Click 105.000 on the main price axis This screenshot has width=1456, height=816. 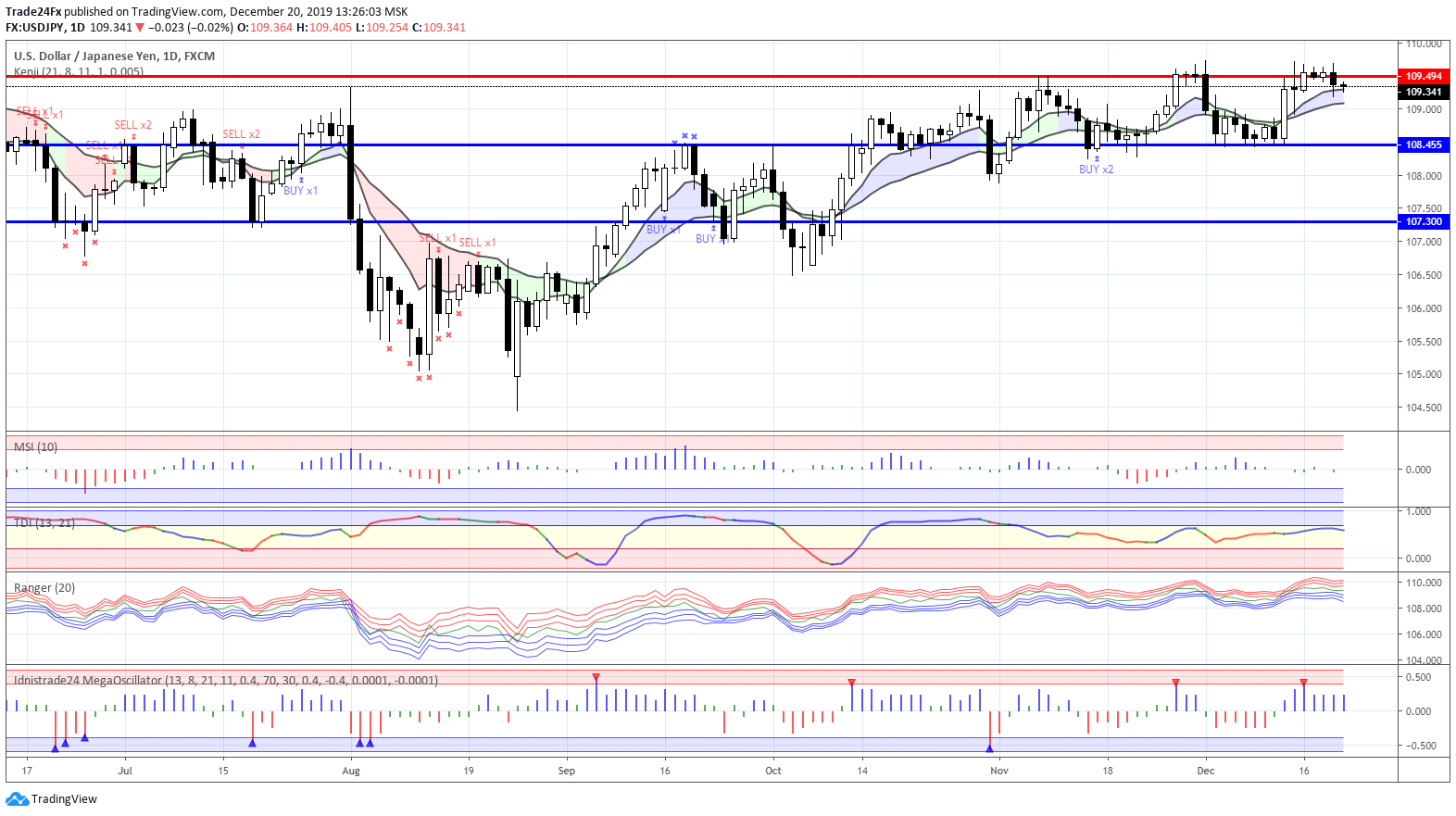[x=1424, y=374]
